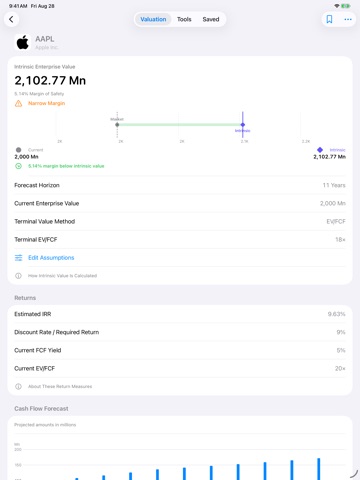The height and width of the screenshot is (480, 360).
Task: Open the more options ellipsis menu
Action: 348,19
